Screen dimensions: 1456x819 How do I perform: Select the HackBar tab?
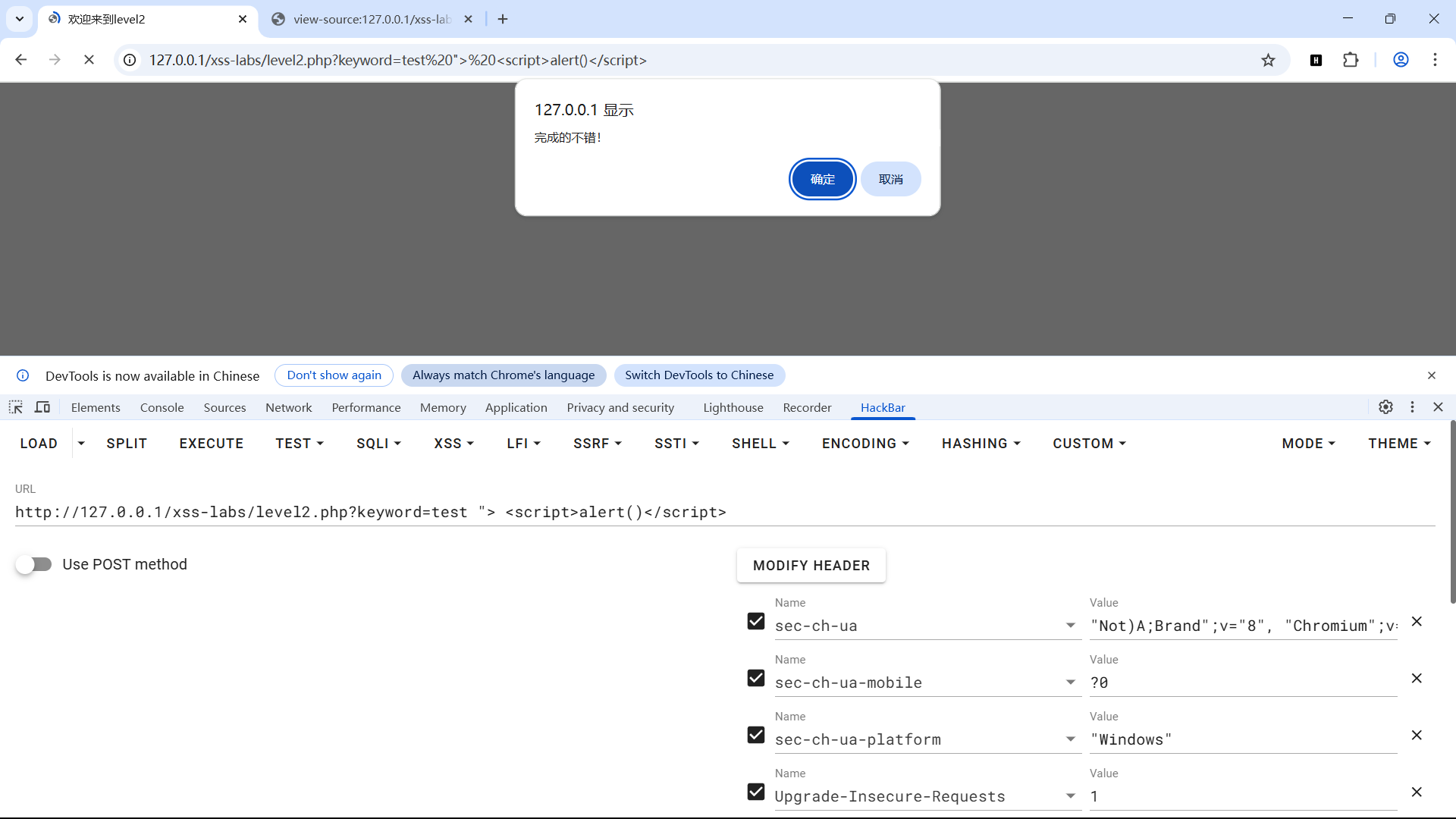click(x=883, y=407)
